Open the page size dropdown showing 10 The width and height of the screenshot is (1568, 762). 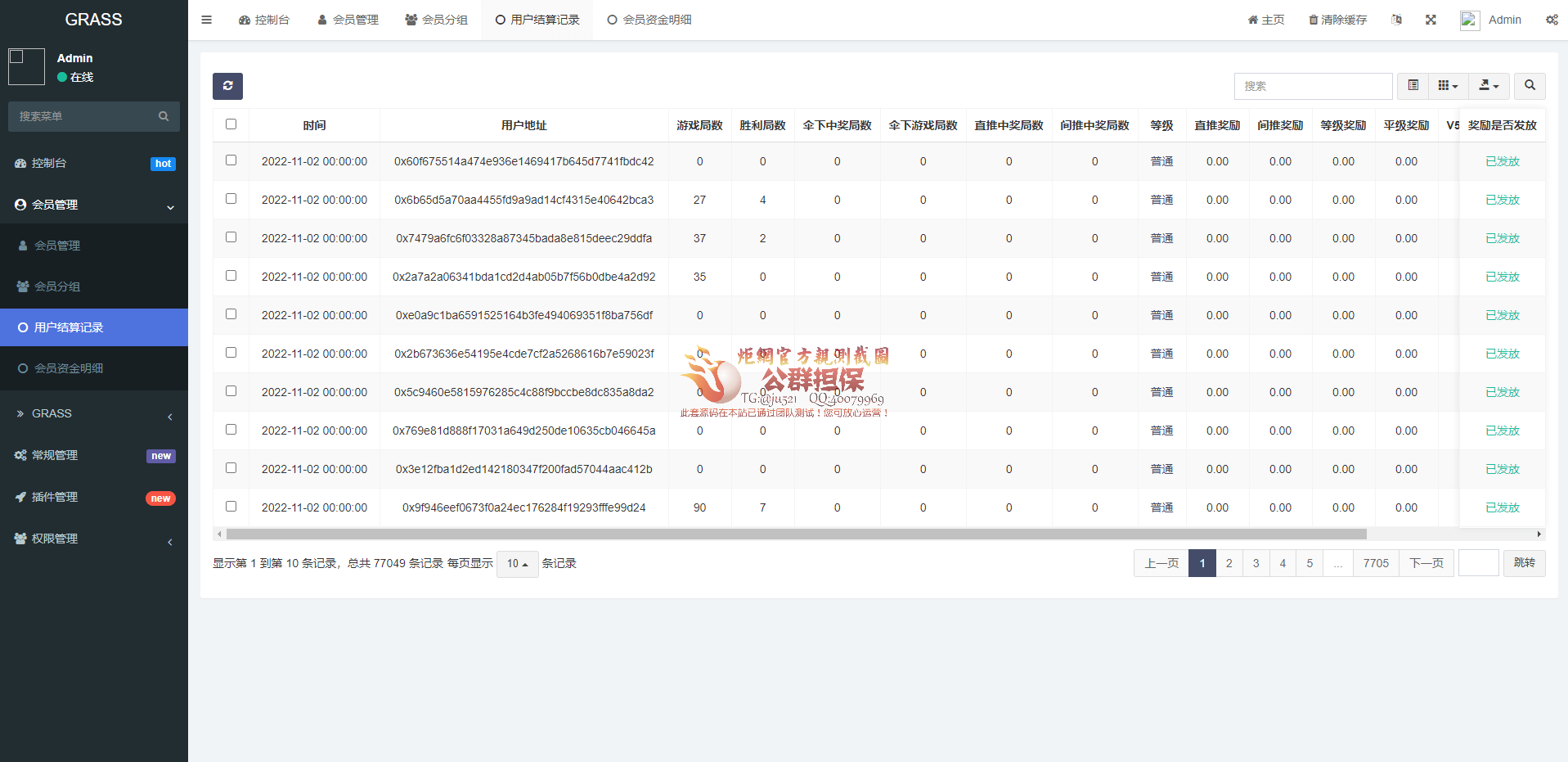point(517,564)
